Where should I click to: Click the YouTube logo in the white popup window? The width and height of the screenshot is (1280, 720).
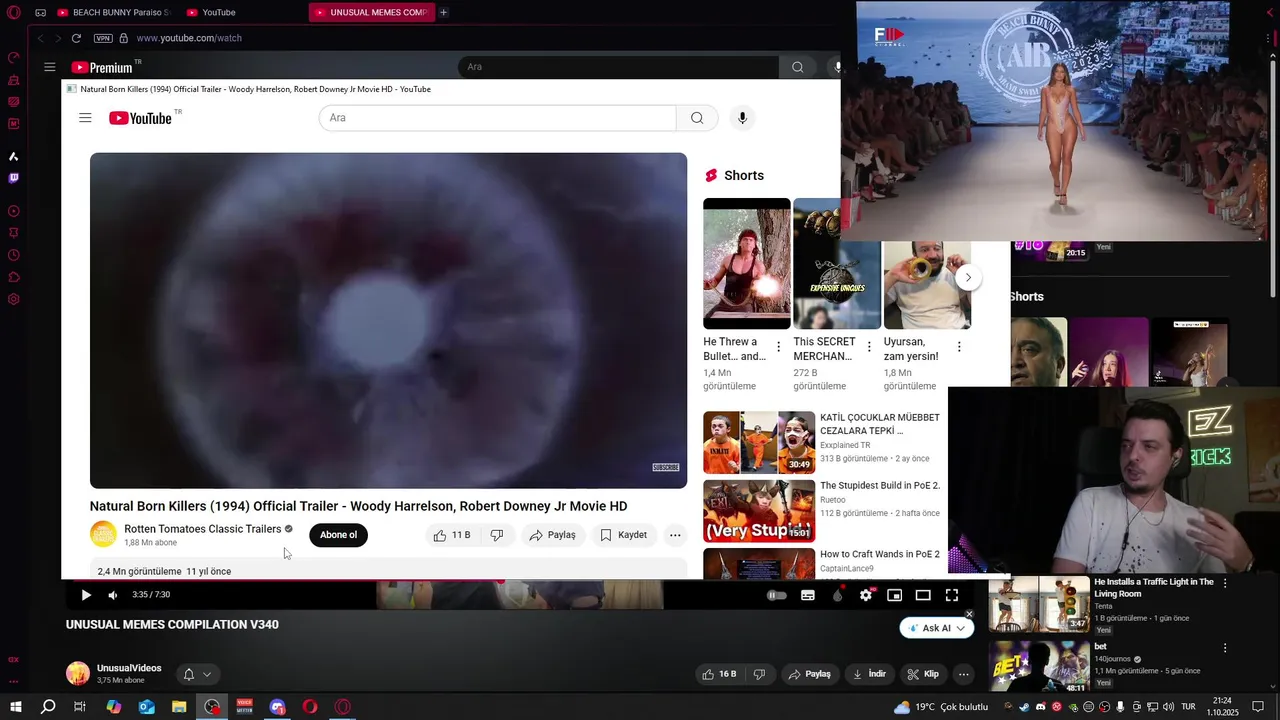point(141,118)
